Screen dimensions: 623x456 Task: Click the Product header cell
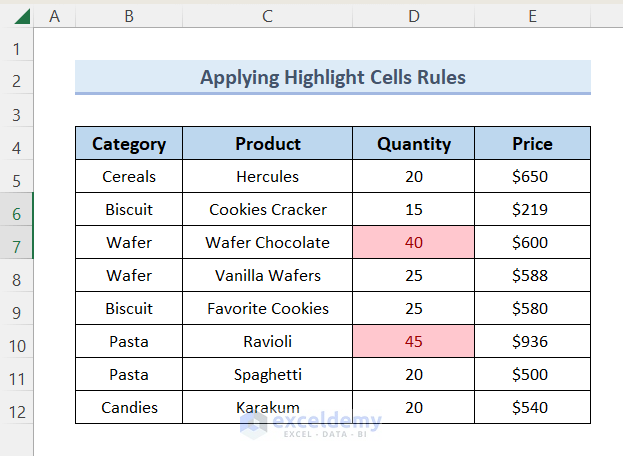point(267,144)
